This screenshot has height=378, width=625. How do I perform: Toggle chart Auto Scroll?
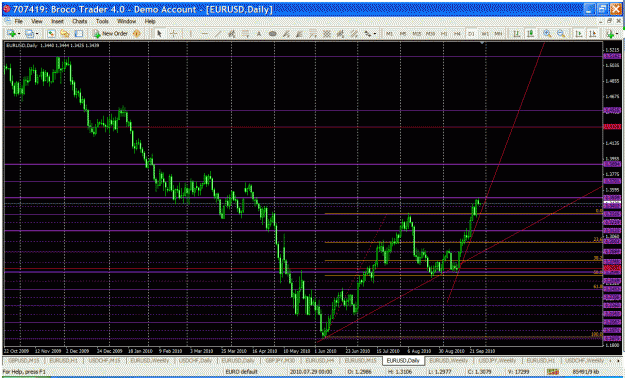pyautogui.click(x=579, y=34)
